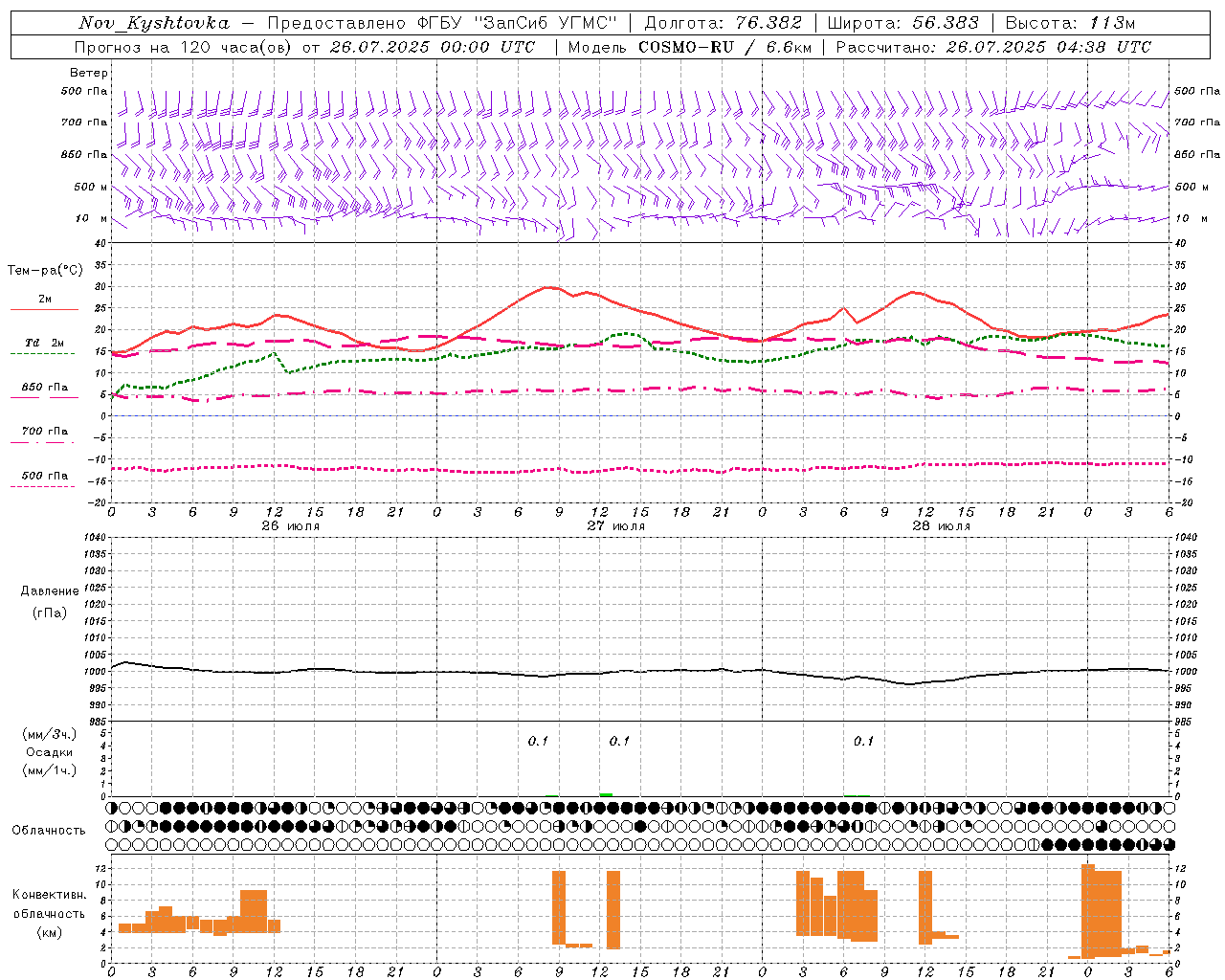Select '850 гПа' in the temperature legend
This screenshot has height=980, width=1225.
click(x=45, y=388)
